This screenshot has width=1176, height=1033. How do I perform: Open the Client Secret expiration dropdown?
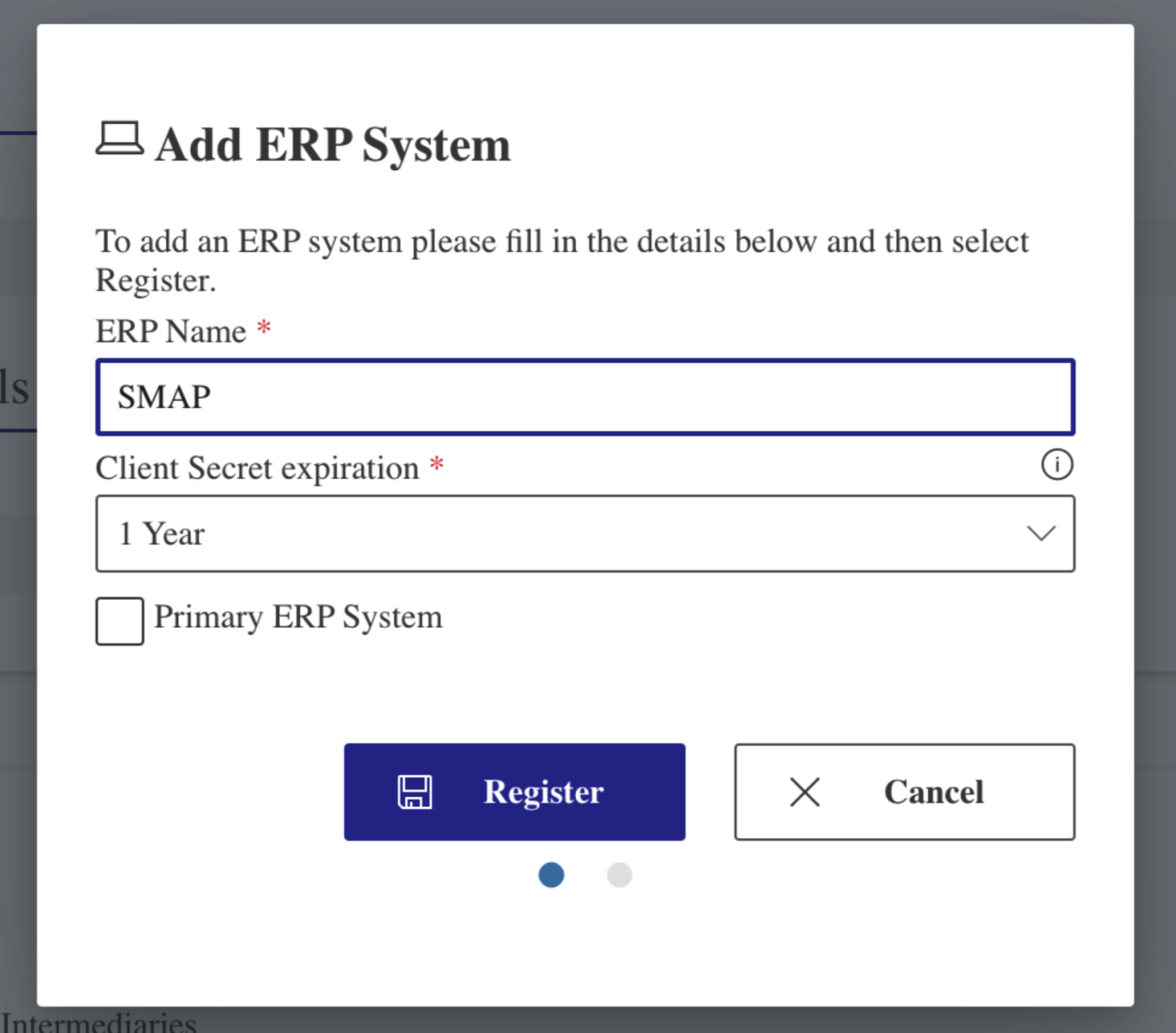[x=585, y=534]
